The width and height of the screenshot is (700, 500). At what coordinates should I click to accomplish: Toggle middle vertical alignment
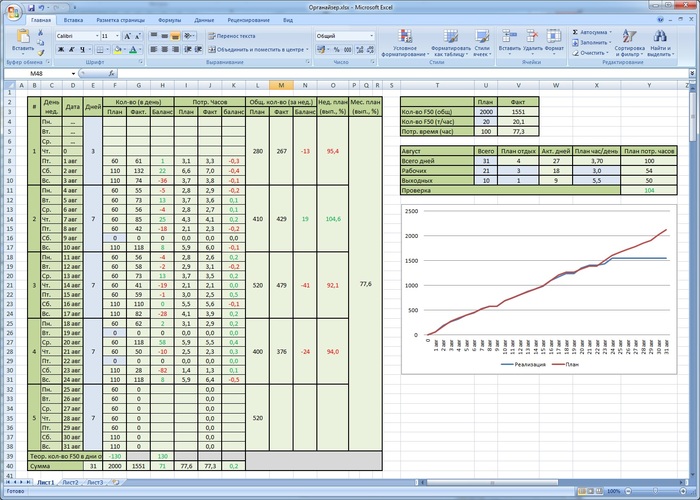164,36
